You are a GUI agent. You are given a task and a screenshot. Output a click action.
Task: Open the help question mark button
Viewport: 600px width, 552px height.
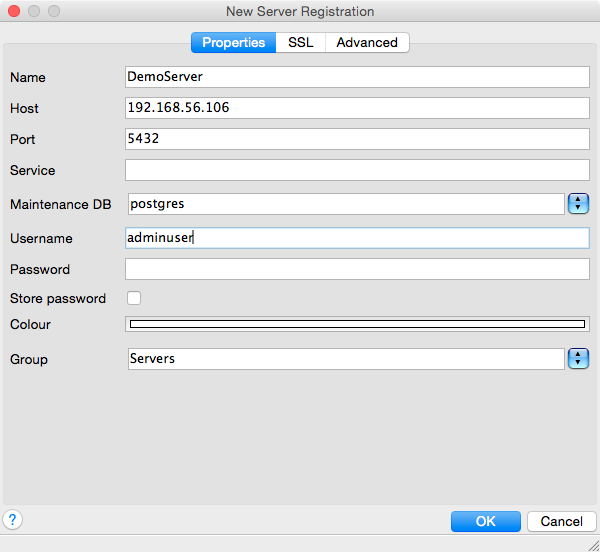(13, 520)
